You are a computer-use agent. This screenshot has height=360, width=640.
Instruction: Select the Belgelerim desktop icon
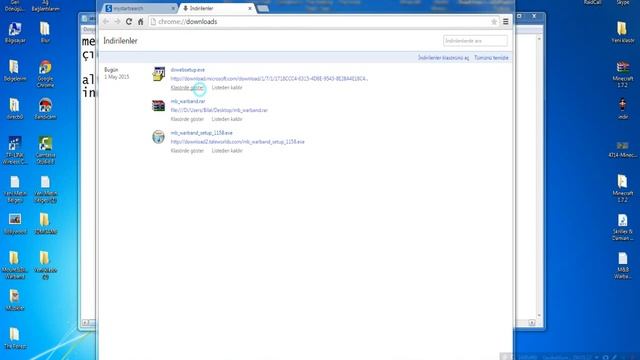(15, 70)
